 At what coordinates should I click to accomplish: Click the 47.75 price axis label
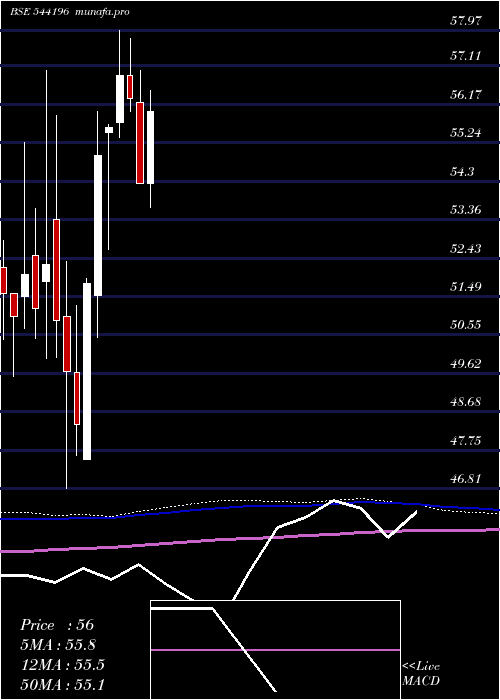click(465, 441)
